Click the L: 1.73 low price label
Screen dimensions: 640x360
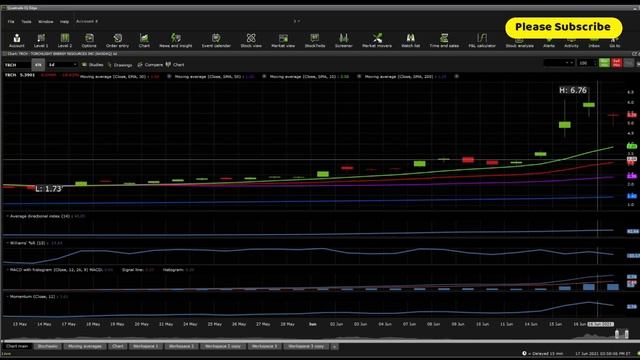pyautogui.click(x=48, y=189)
